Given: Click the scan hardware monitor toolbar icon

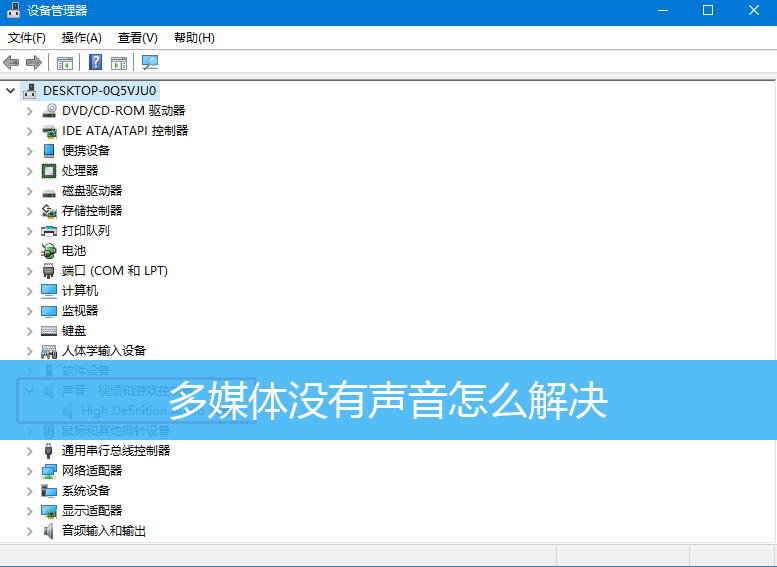Looking at the screenshot, I should 150,63.
